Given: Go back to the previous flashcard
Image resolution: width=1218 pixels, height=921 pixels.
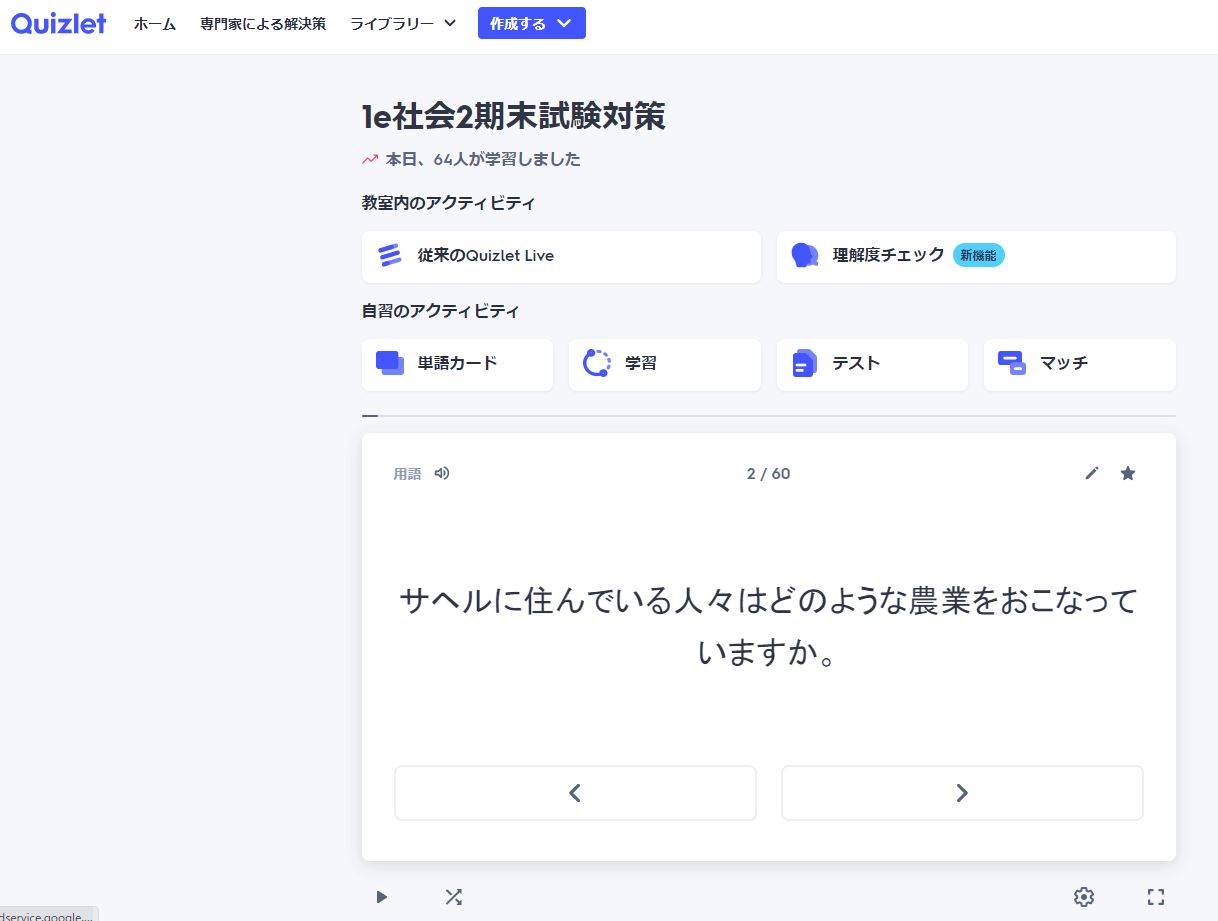Looking at the screenshot, I should 575,793.
